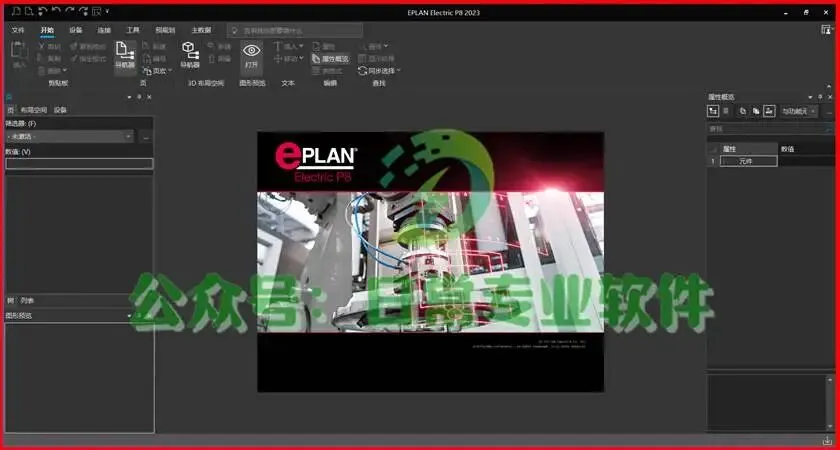The height and width of the screenshot is (450, 840).
Task: Click the 查找 find dropdown
Action: pyautogui.click(x=373, y=47)
